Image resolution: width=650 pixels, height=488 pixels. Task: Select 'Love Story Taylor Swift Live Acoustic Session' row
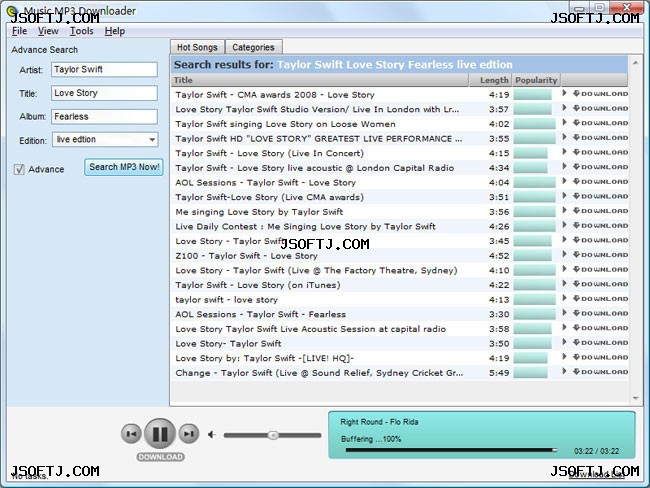(399, 329)
